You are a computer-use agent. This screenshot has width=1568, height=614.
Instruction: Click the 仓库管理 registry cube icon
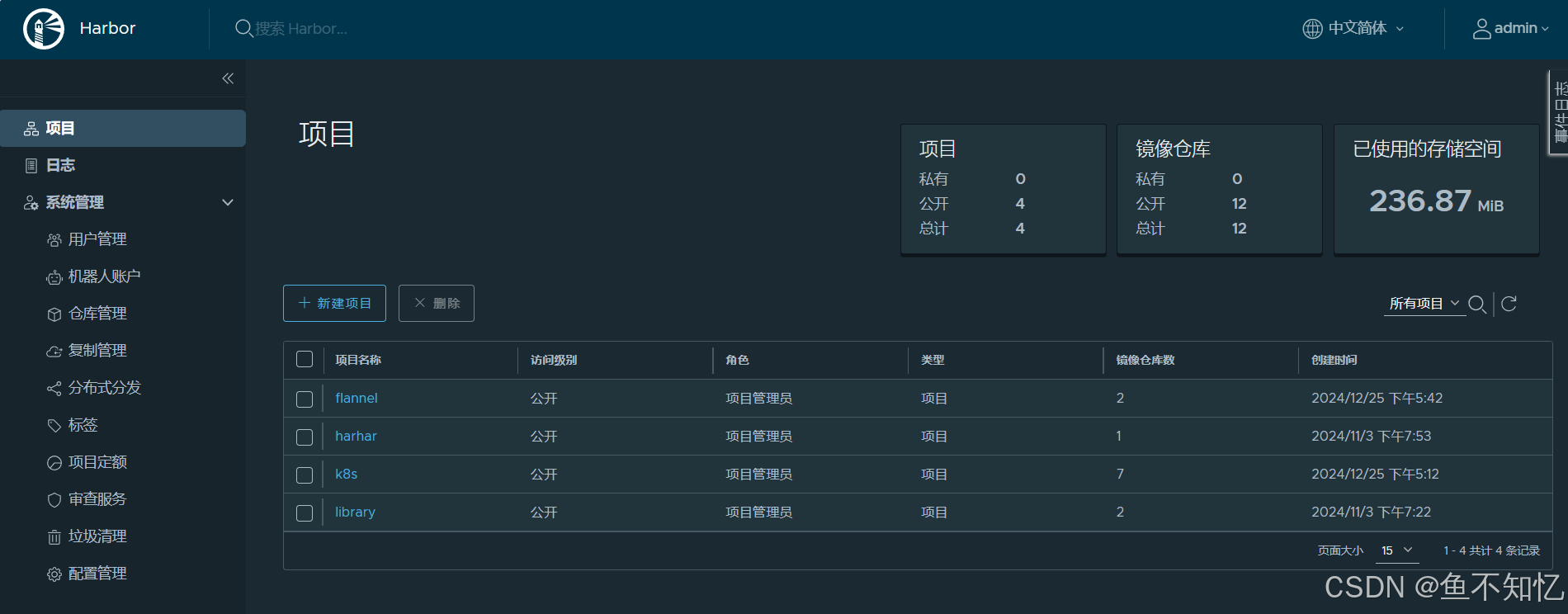54,314
